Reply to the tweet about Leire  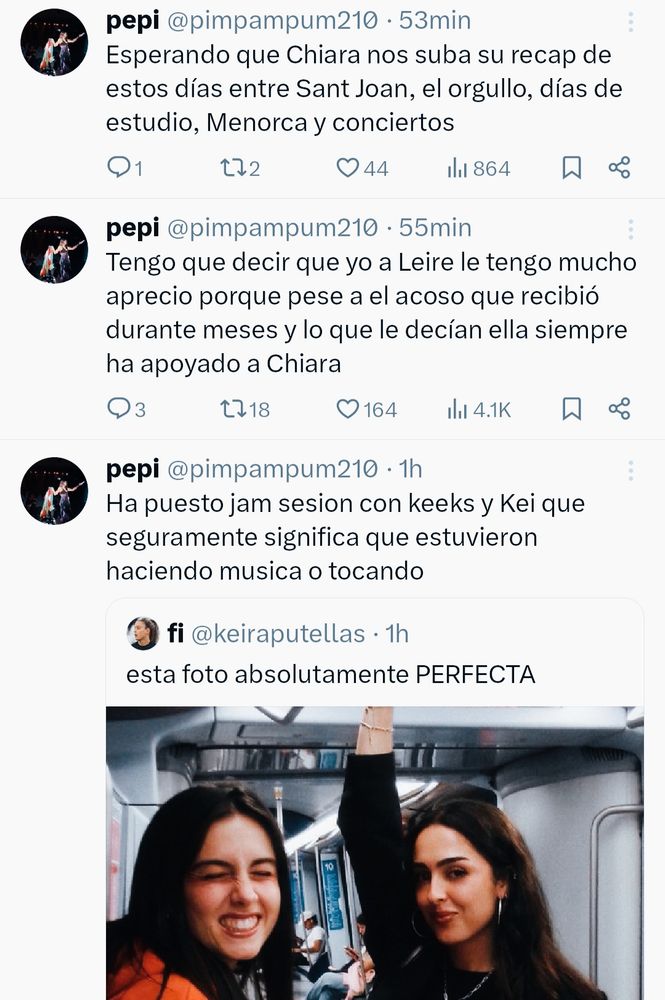119,409
